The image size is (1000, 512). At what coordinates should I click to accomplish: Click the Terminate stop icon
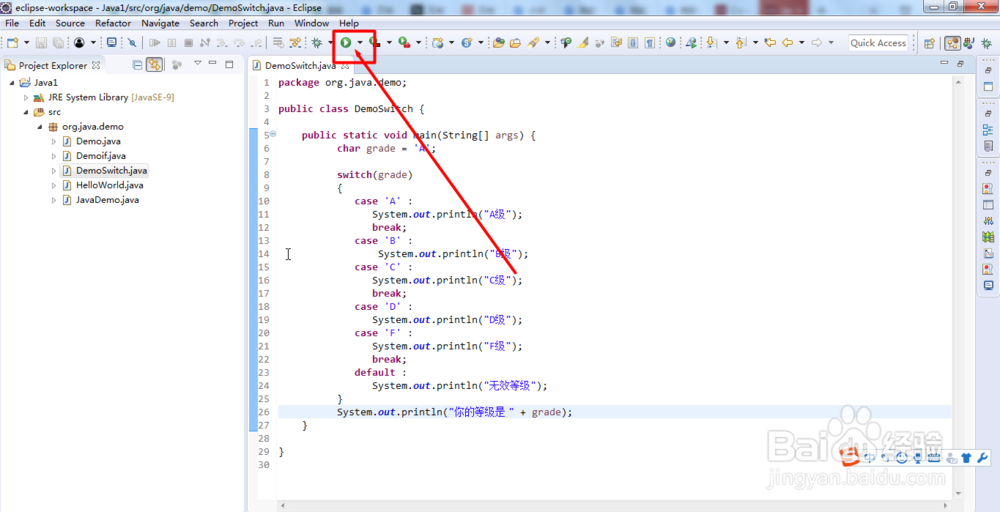coord(188,43)
